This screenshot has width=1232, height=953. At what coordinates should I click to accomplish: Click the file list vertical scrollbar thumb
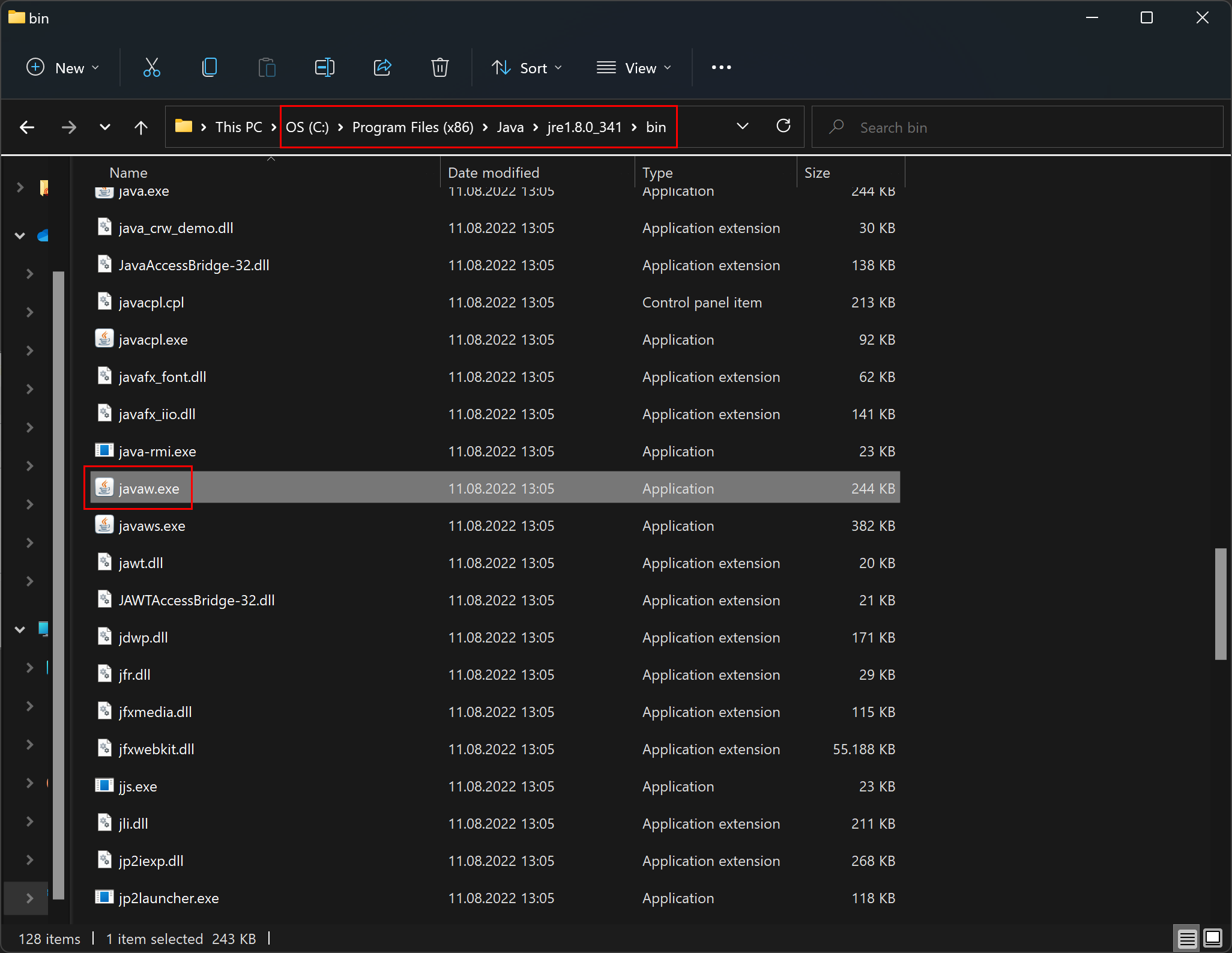(x=1221, y=604)
